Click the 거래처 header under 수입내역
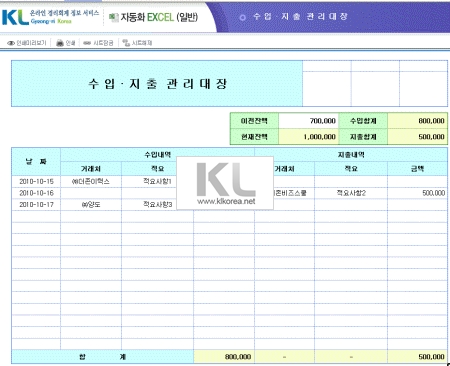Image resolution: width=450 pixels, height=366 pixels. pyautogui.click(x=91, y=169)
